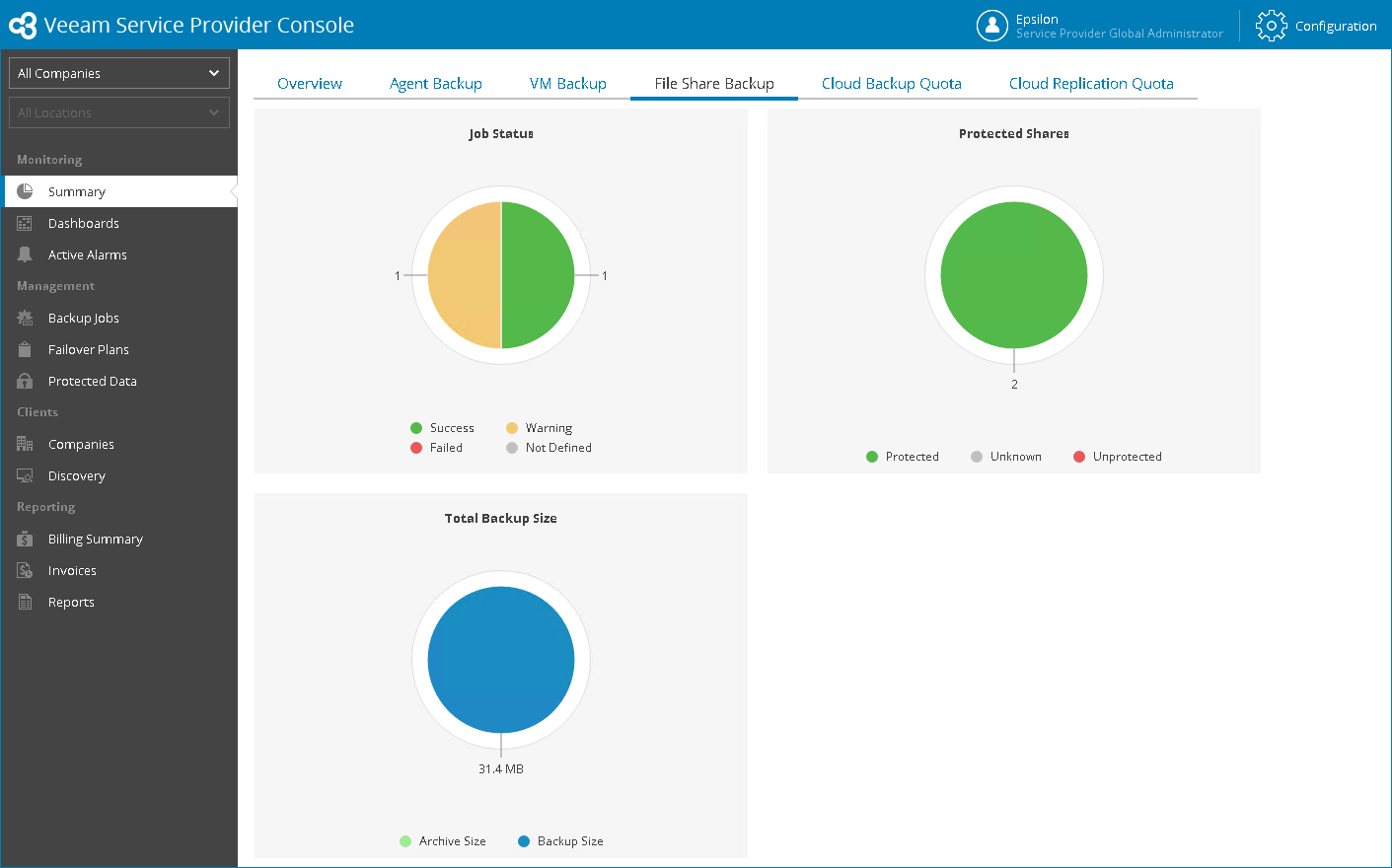Image resolution: width=1392 pixels, height=868 pixels.
Task: Click the Companies building icon
Action: tap(25, 444)
